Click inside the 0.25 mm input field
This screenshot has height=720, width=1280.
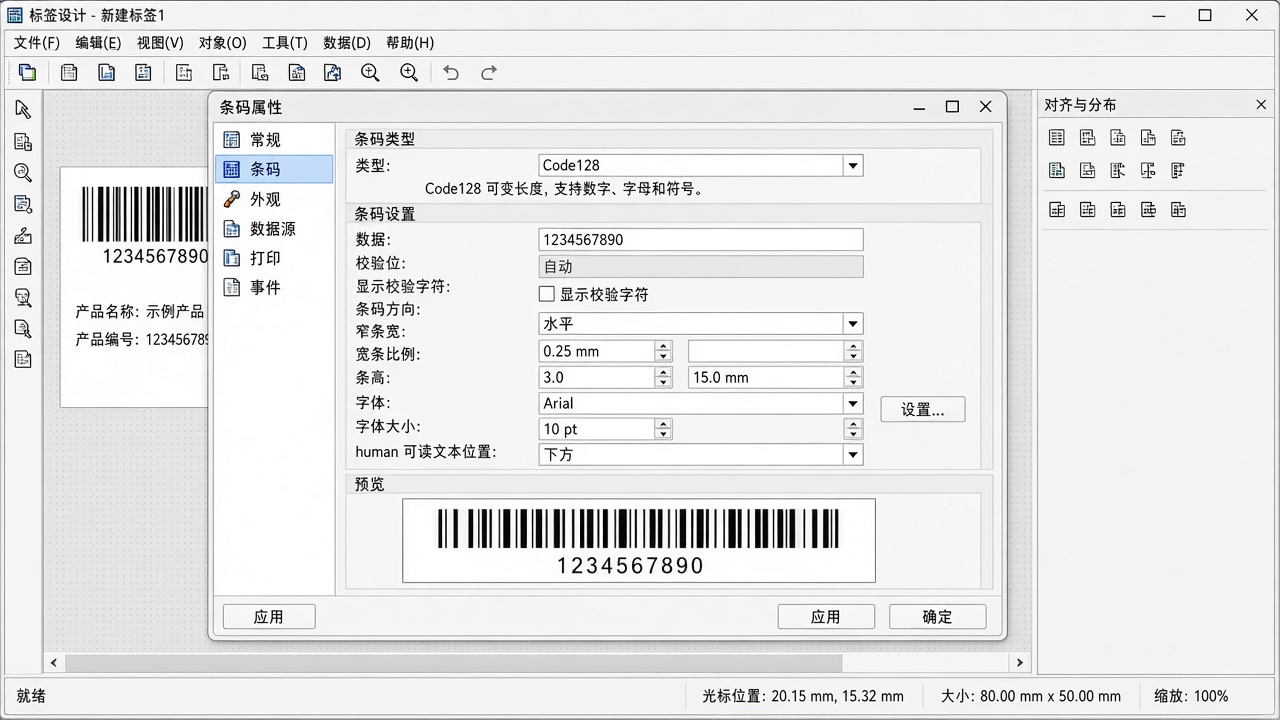(x=596, y=352)
